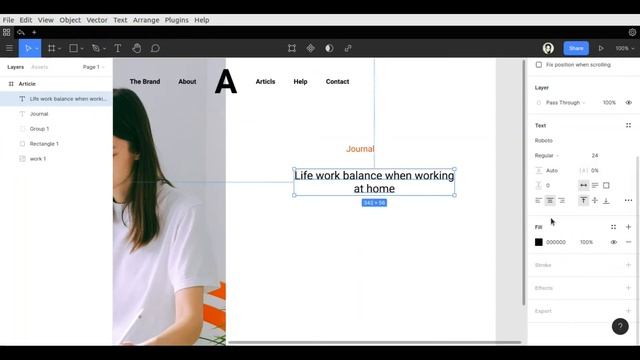
Task: Open the help question mark button
Action: [x=620, y=326]
